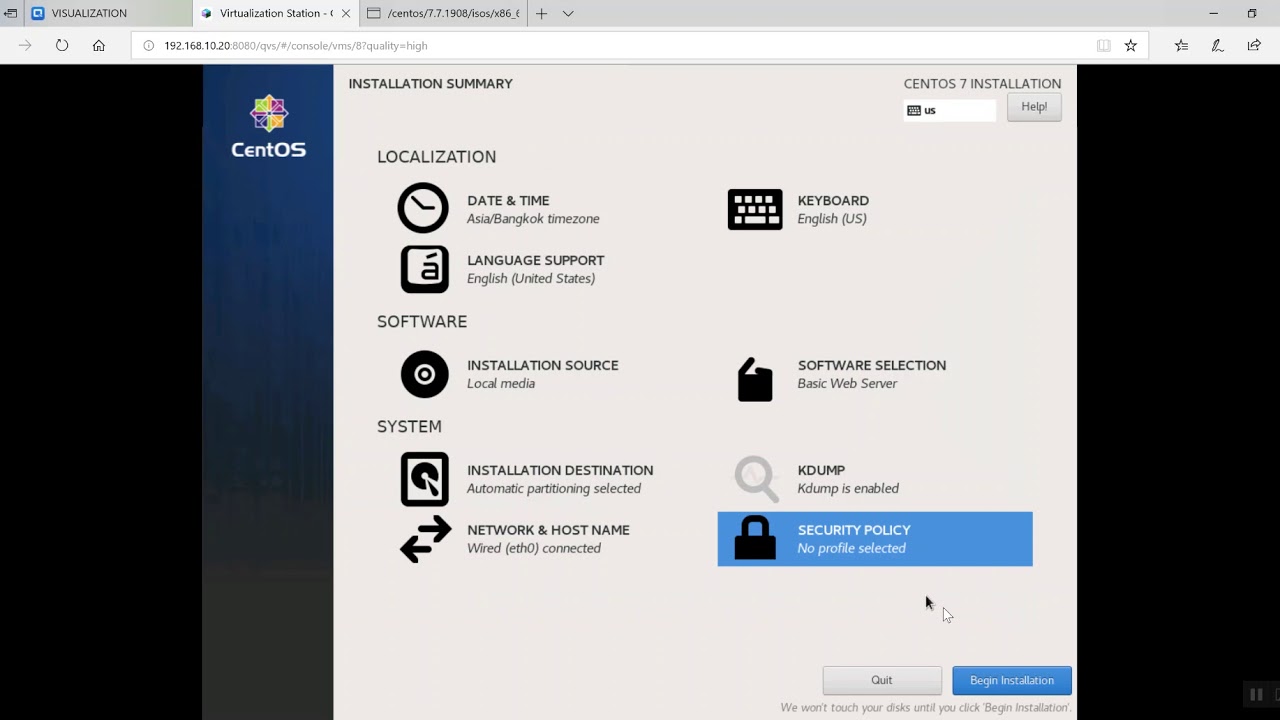Click 'Wired (eth0) connected' text
The width and height of the screenshot is (1280, 720).
coord(534,549)
